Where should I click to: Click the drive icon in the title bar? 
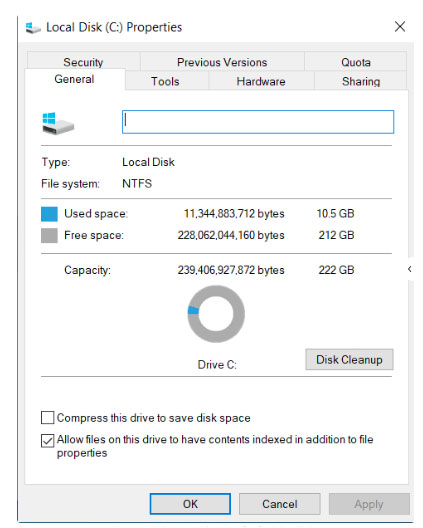(33, 28)
